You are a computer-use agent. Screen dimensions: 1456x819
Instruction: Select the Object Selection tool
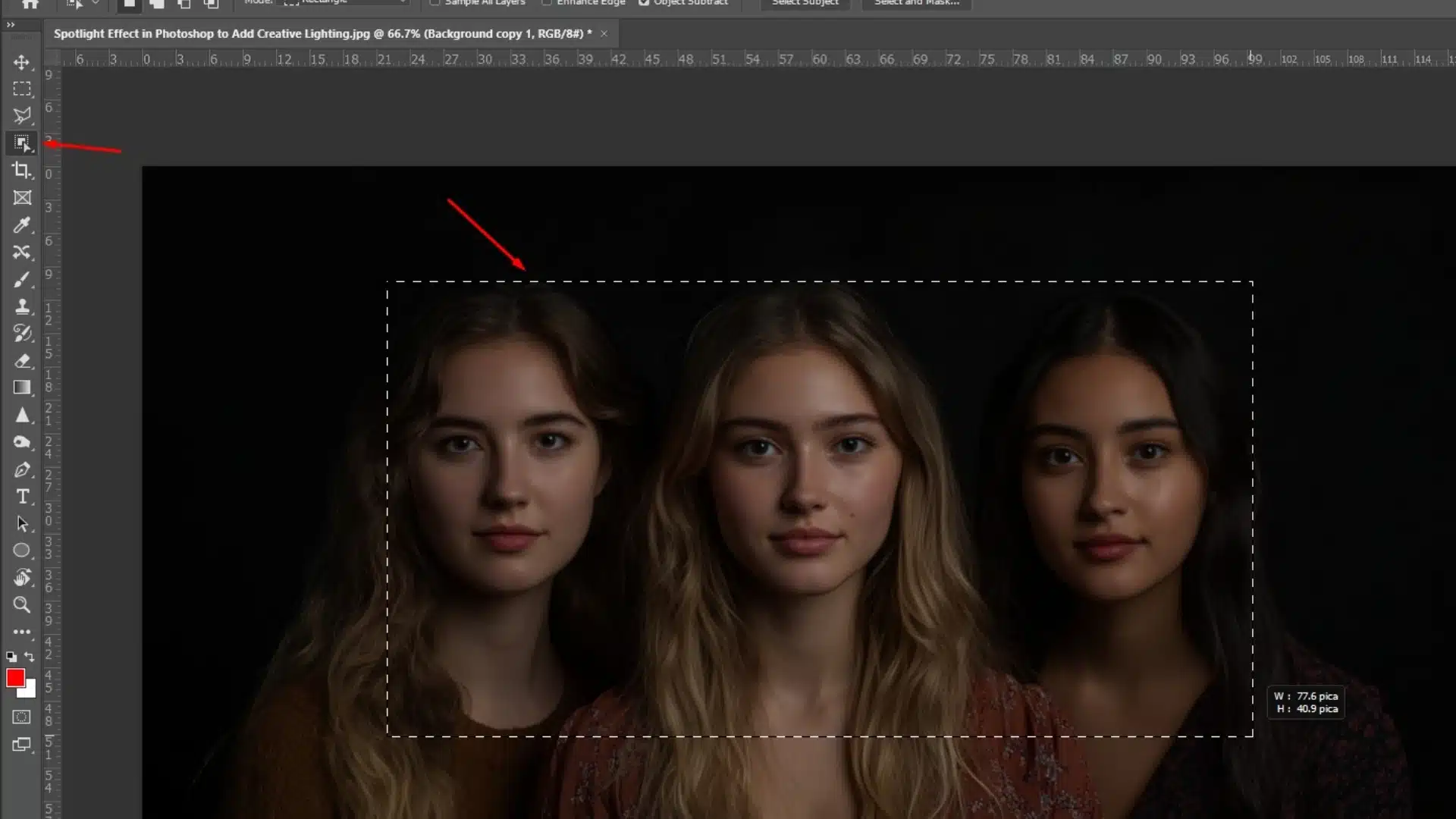coord(22,143)
